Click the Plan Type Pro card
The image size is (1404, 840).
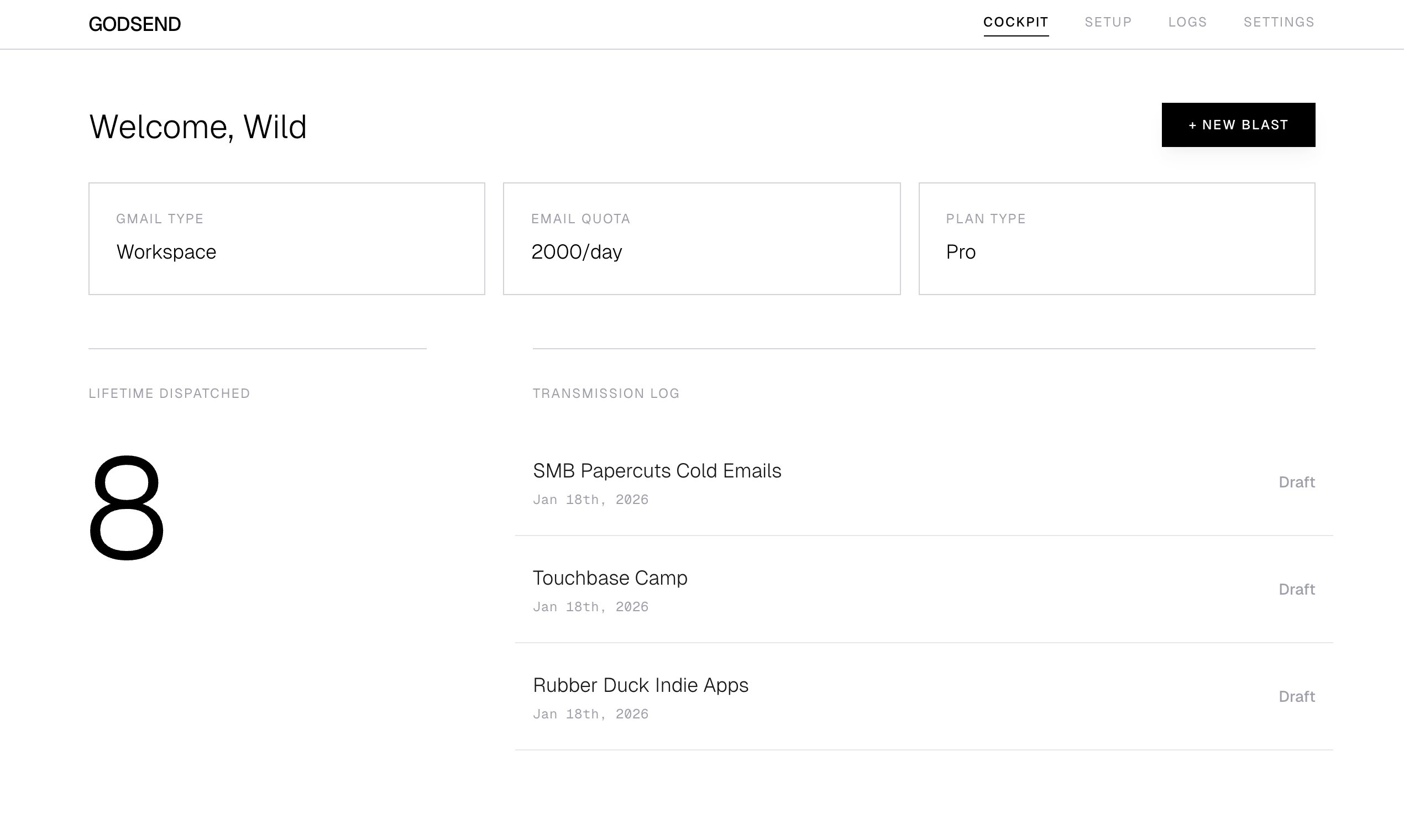[1117, 238]
